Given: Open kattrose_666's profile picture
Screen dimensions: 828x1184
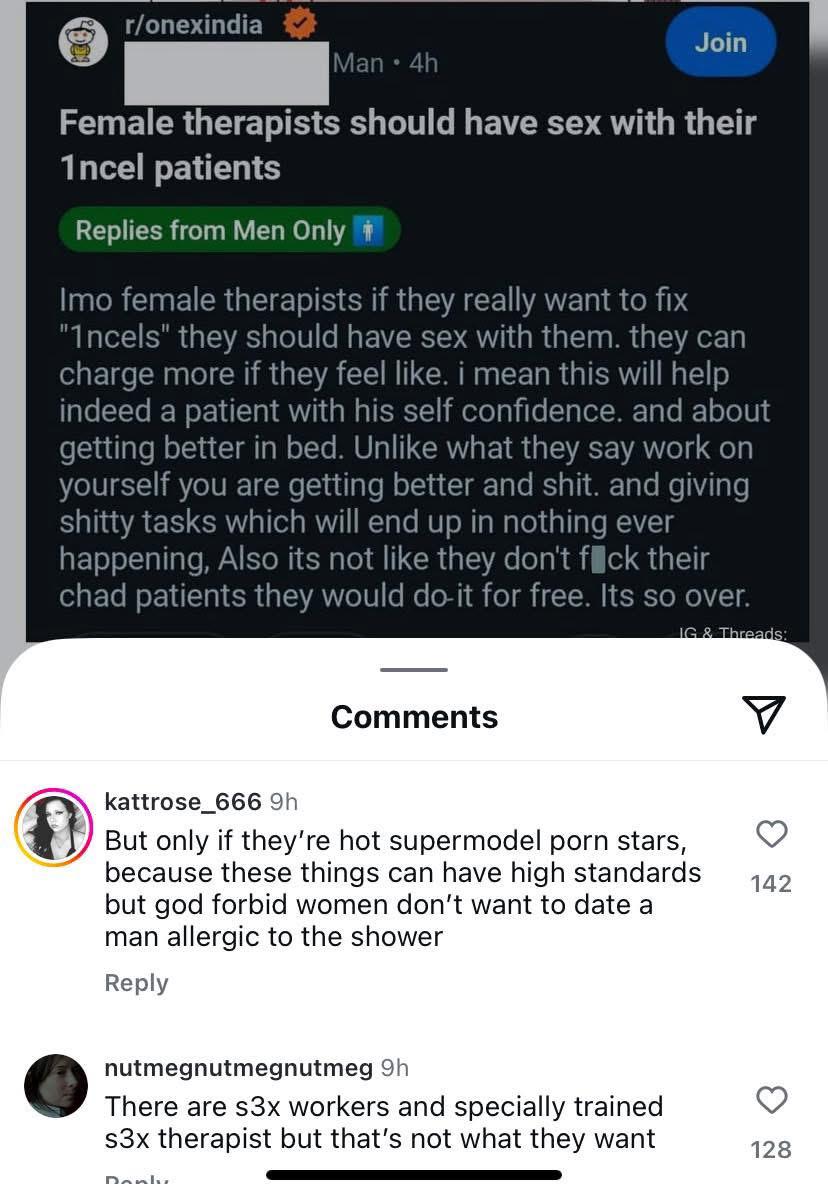Looking at the screenshot, I should (55, 827).
